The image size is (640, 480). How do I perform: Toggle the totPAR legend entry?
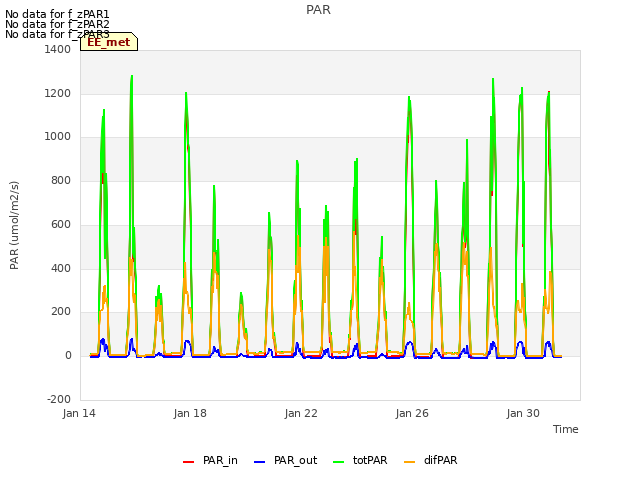click(x=360, y=460)
